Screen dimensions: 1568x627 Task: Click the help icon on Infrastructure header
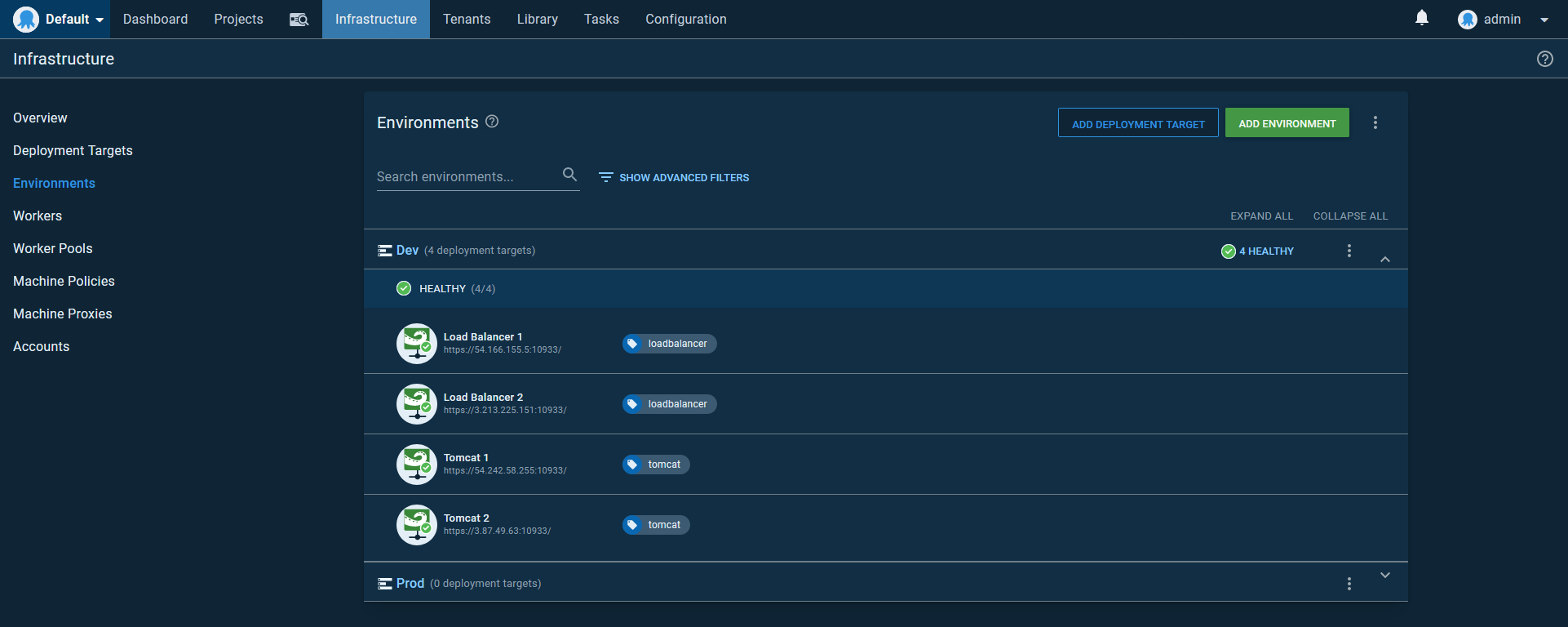pos(1544,59)
